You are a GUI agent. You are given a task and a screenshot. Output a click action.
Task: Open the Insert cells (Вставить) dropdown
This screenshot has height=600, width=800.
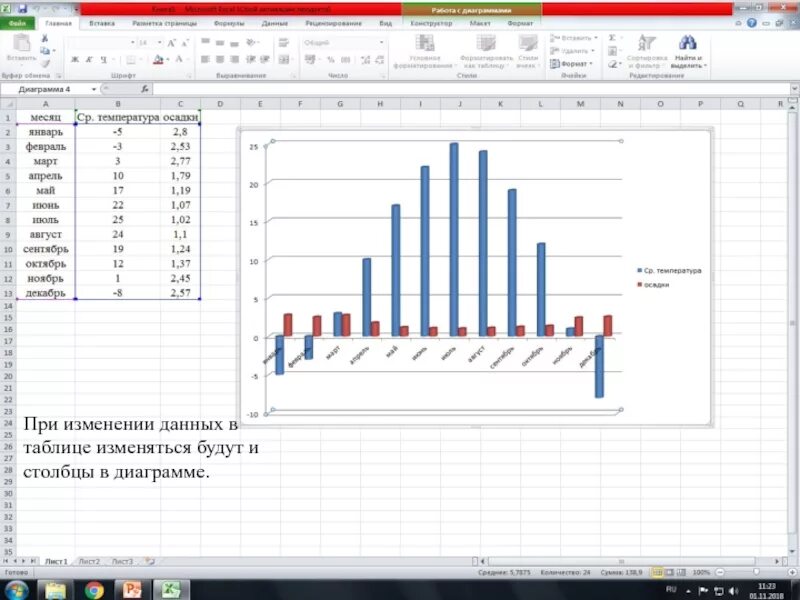pos(573,38)
